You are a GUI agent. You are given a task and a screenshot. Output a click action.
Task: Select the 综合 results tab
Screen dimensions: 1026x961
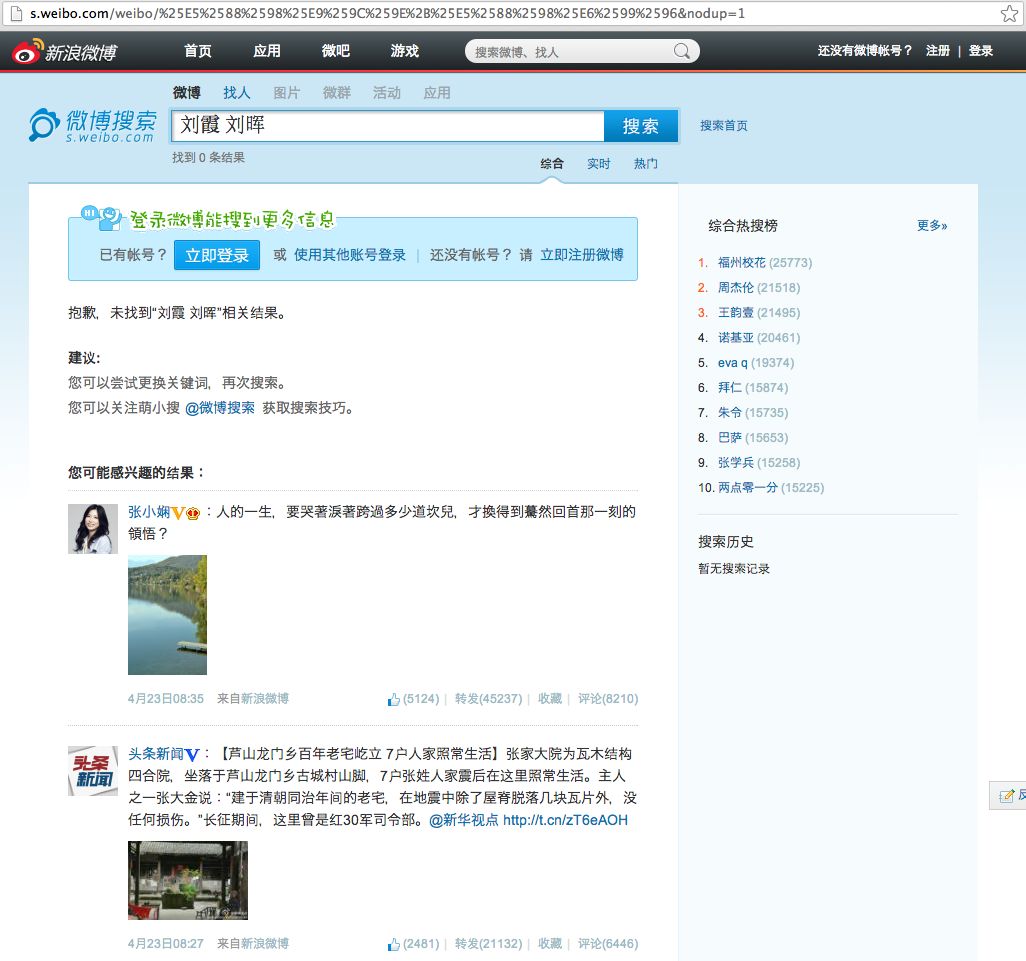(552, 164)
